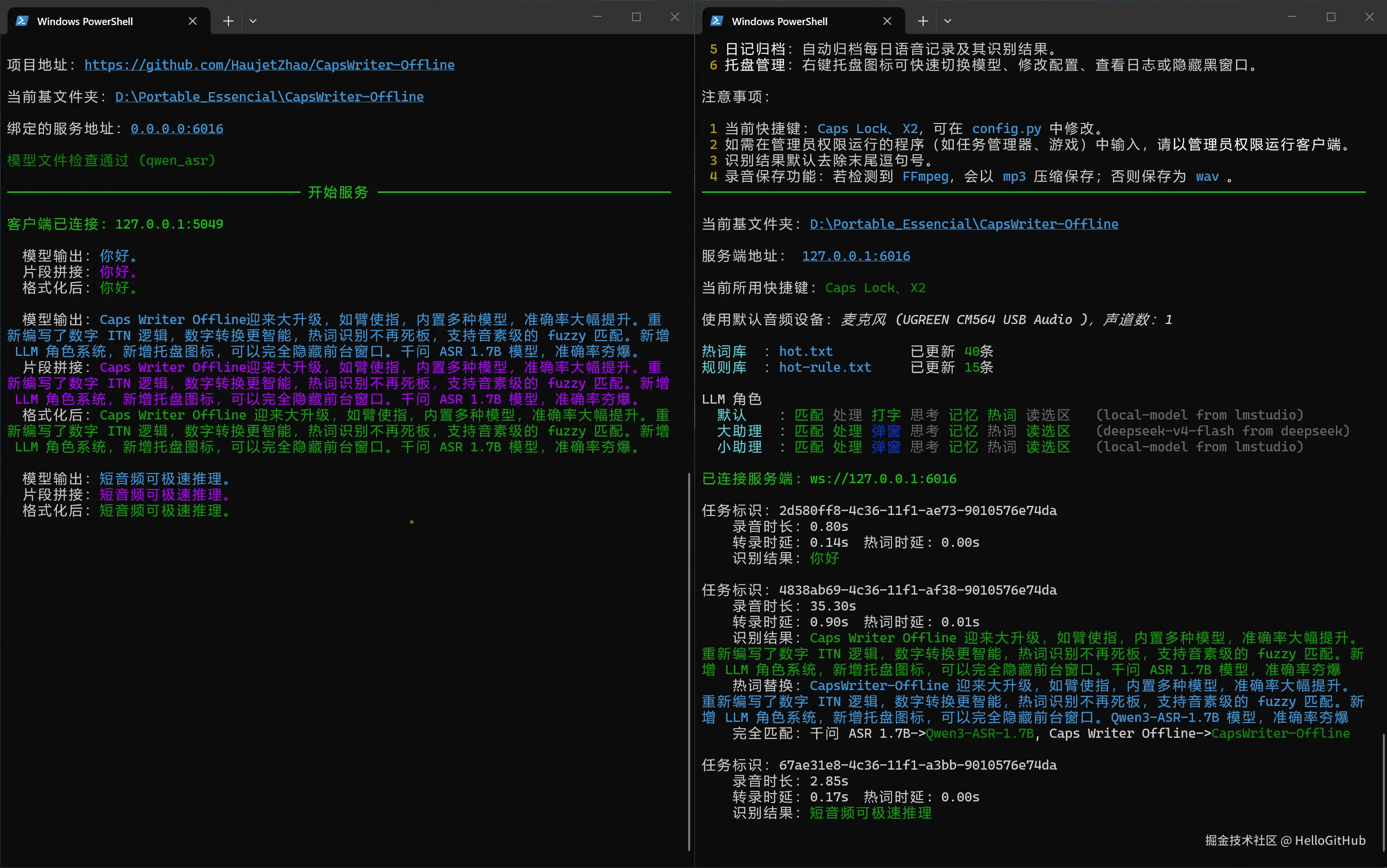This screenshot has height=868, width=1387.
Task: Click the 0.0.0.0:6016 service address link
Action: click(x=177, y=129)
